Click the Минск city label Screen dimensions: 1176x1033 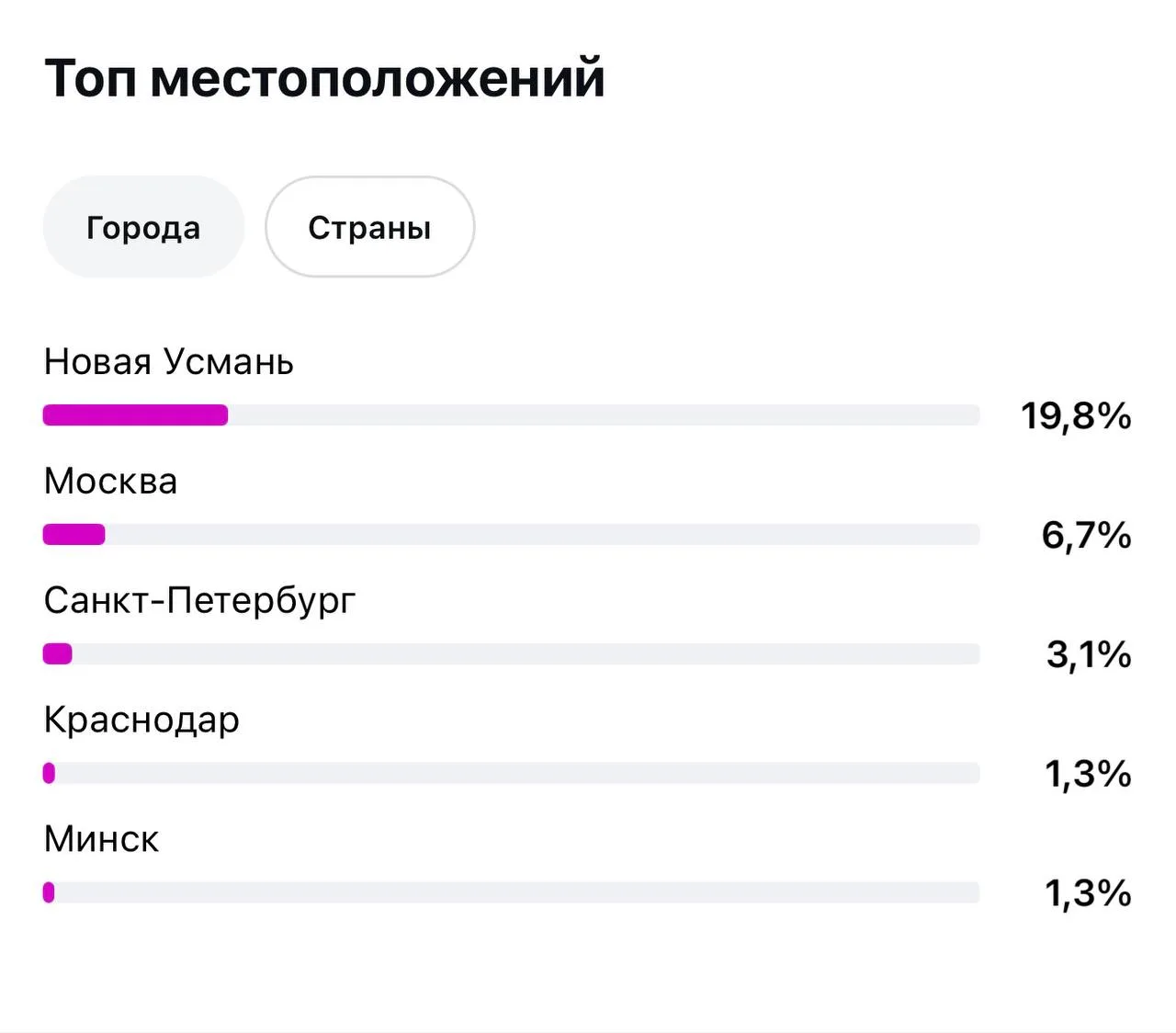(101, 839)
